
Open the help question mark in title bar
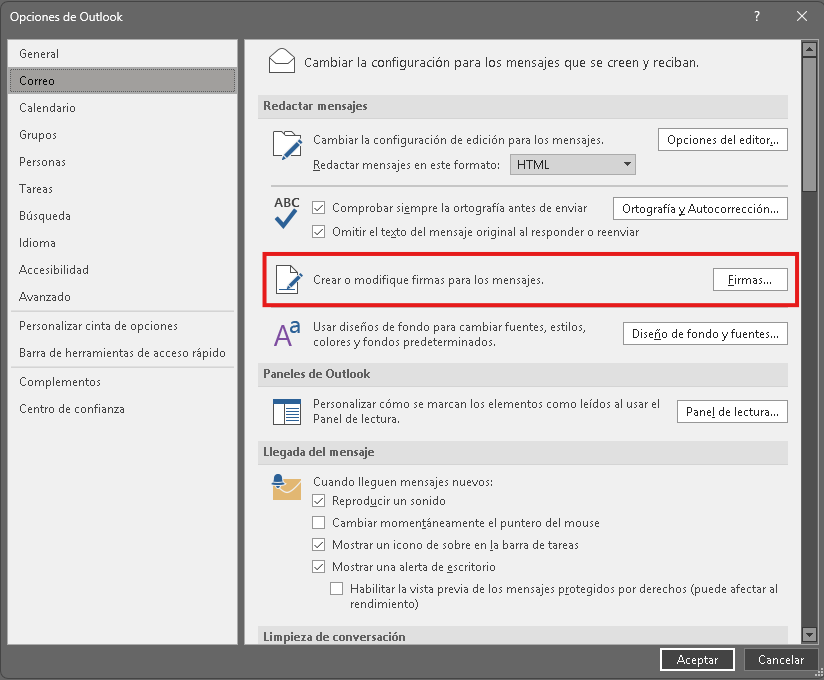point(757,16)
